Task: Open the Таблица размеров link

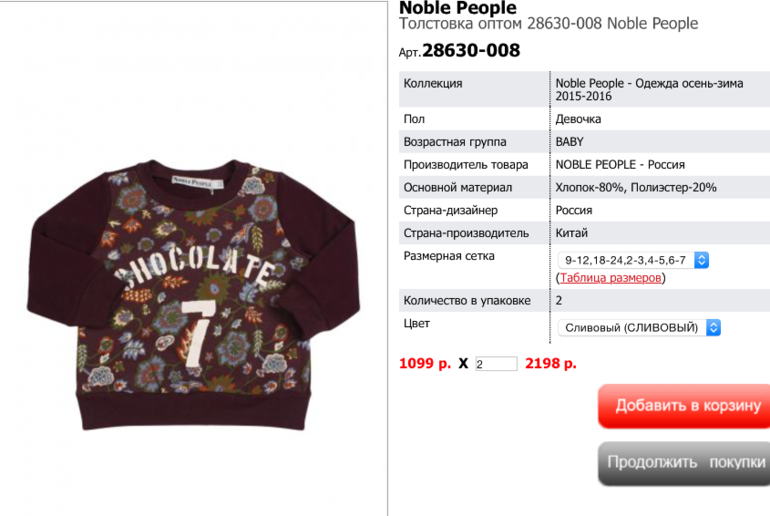Action: coord(610,278)
